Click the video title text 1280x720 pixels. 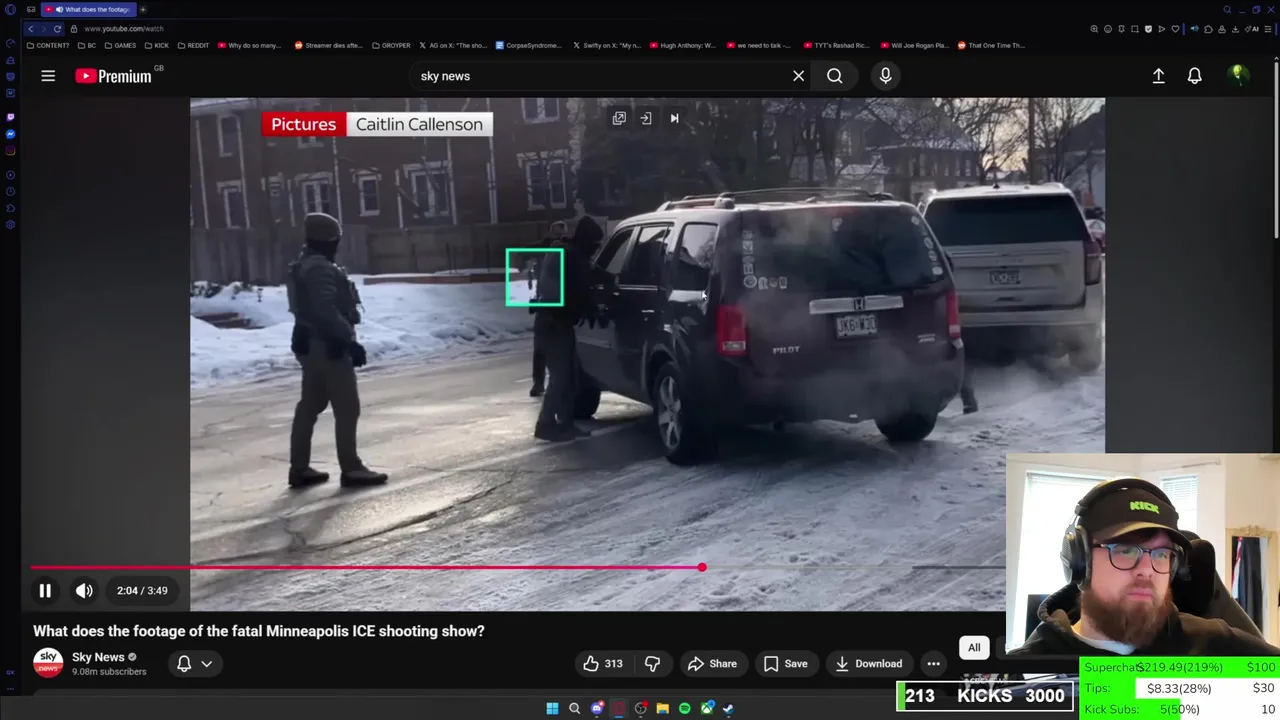click(x=258, y=631)
